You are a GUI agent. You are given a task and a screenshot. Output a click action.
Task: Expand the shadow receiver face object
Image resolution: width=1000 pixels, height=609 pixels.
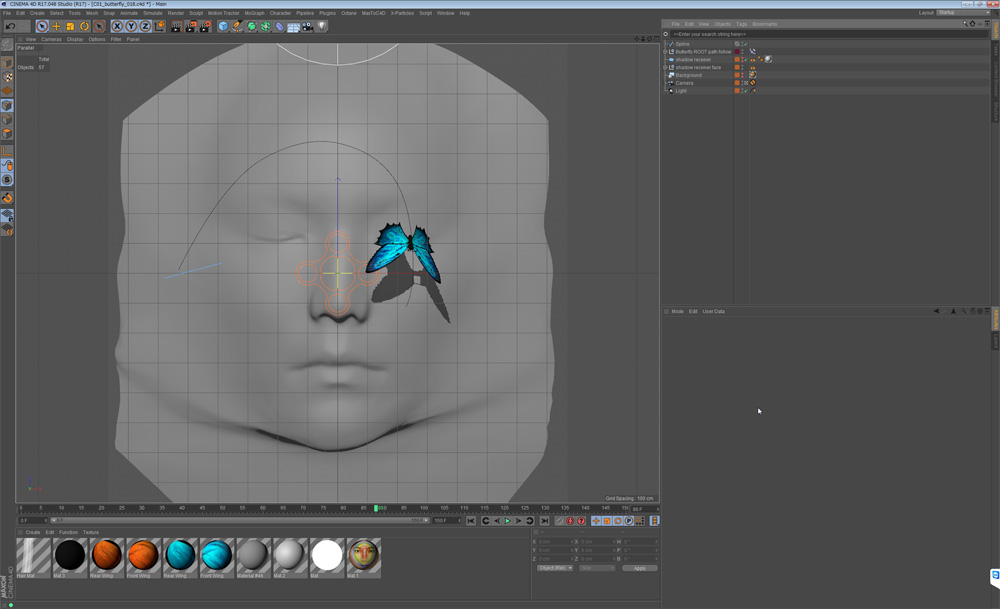pos(665,67)
